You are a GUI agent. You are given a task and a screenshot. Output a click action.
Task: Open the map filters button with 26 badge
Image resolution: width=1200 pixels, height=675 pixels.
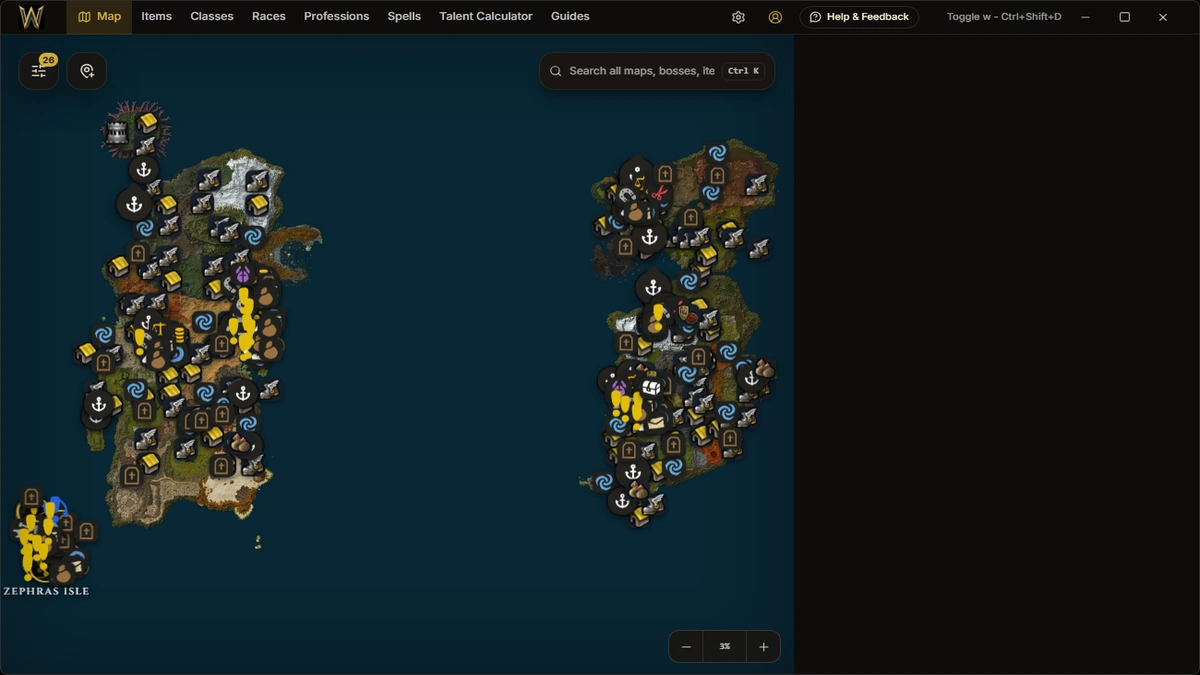38,71
